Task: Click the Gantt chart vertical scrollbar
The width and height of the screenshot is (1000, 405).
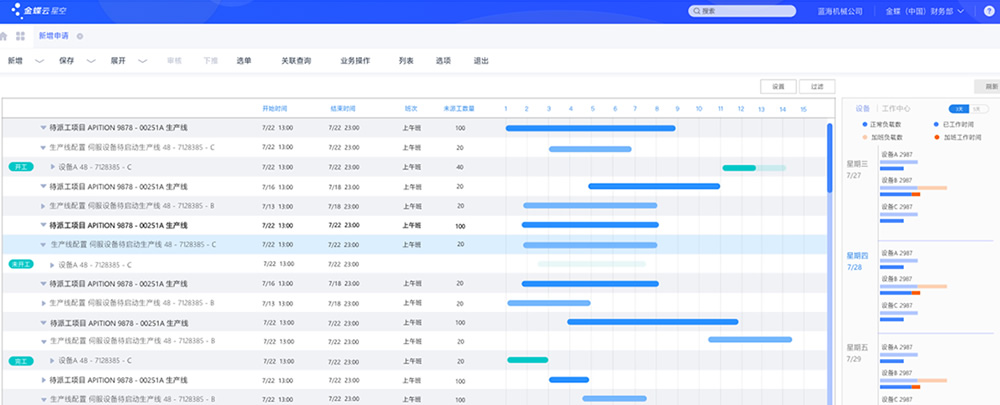Action: pyautogui.click(x=829, y=158)
